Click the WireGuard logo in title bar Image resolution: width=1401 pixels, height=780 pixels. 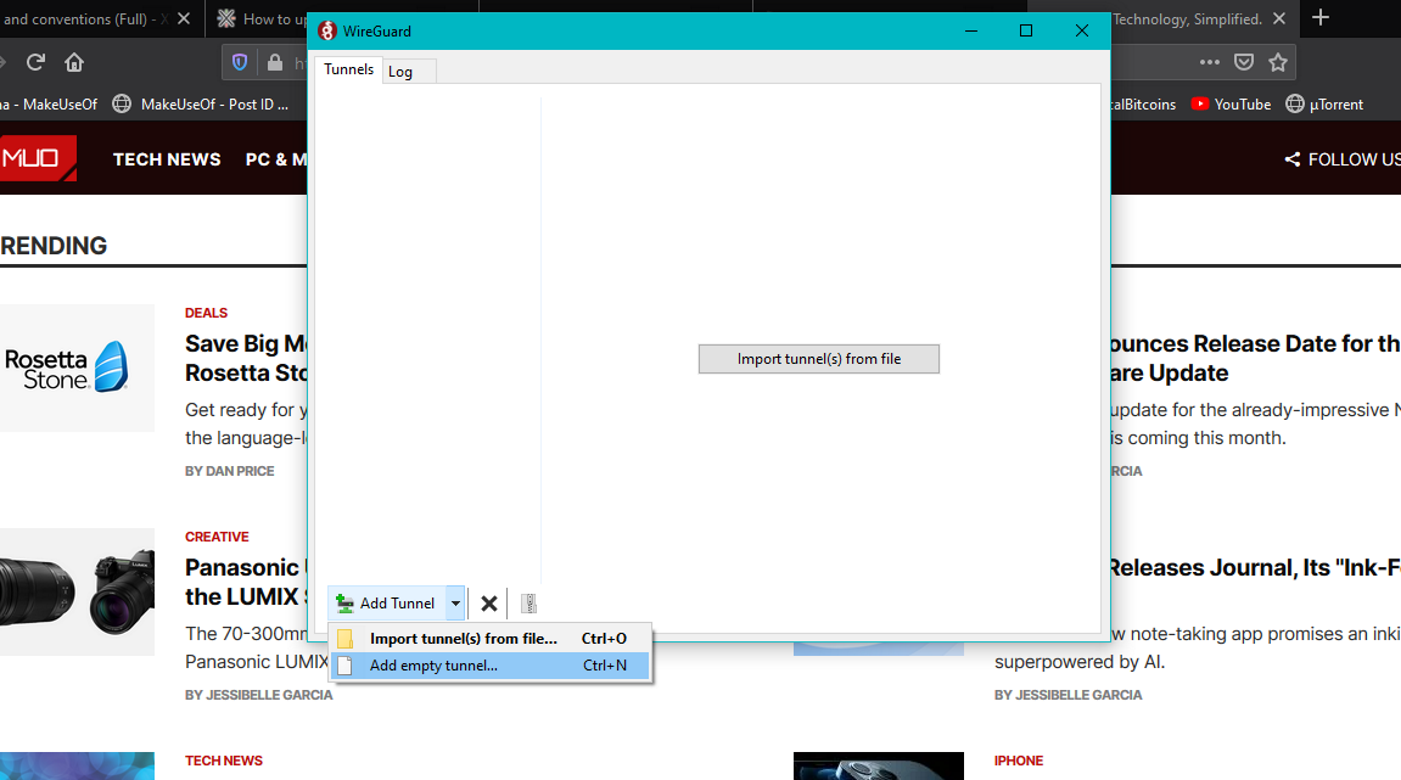[327, 31]
